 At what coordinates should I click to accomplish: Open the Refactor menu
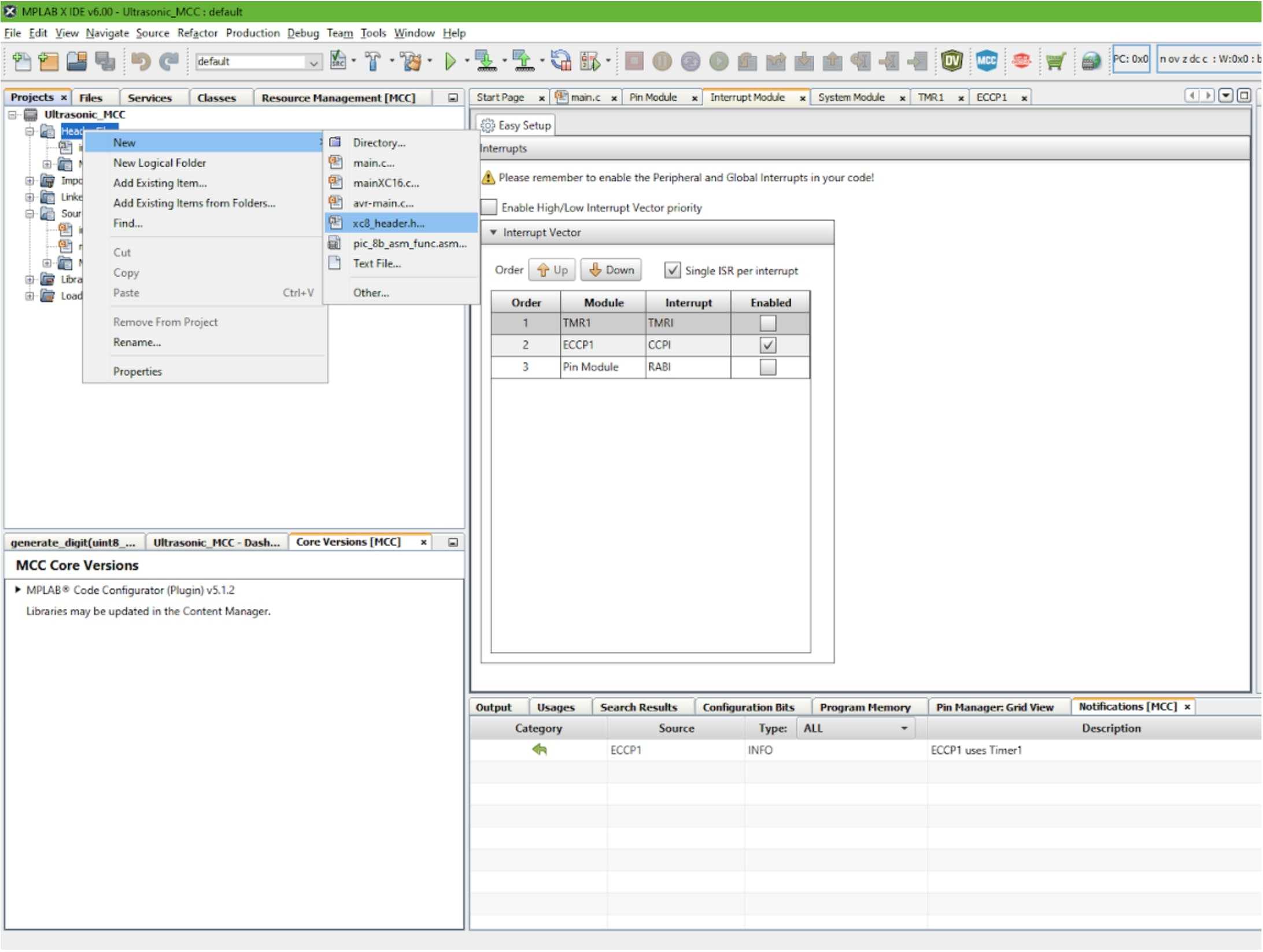pos(197,33)
